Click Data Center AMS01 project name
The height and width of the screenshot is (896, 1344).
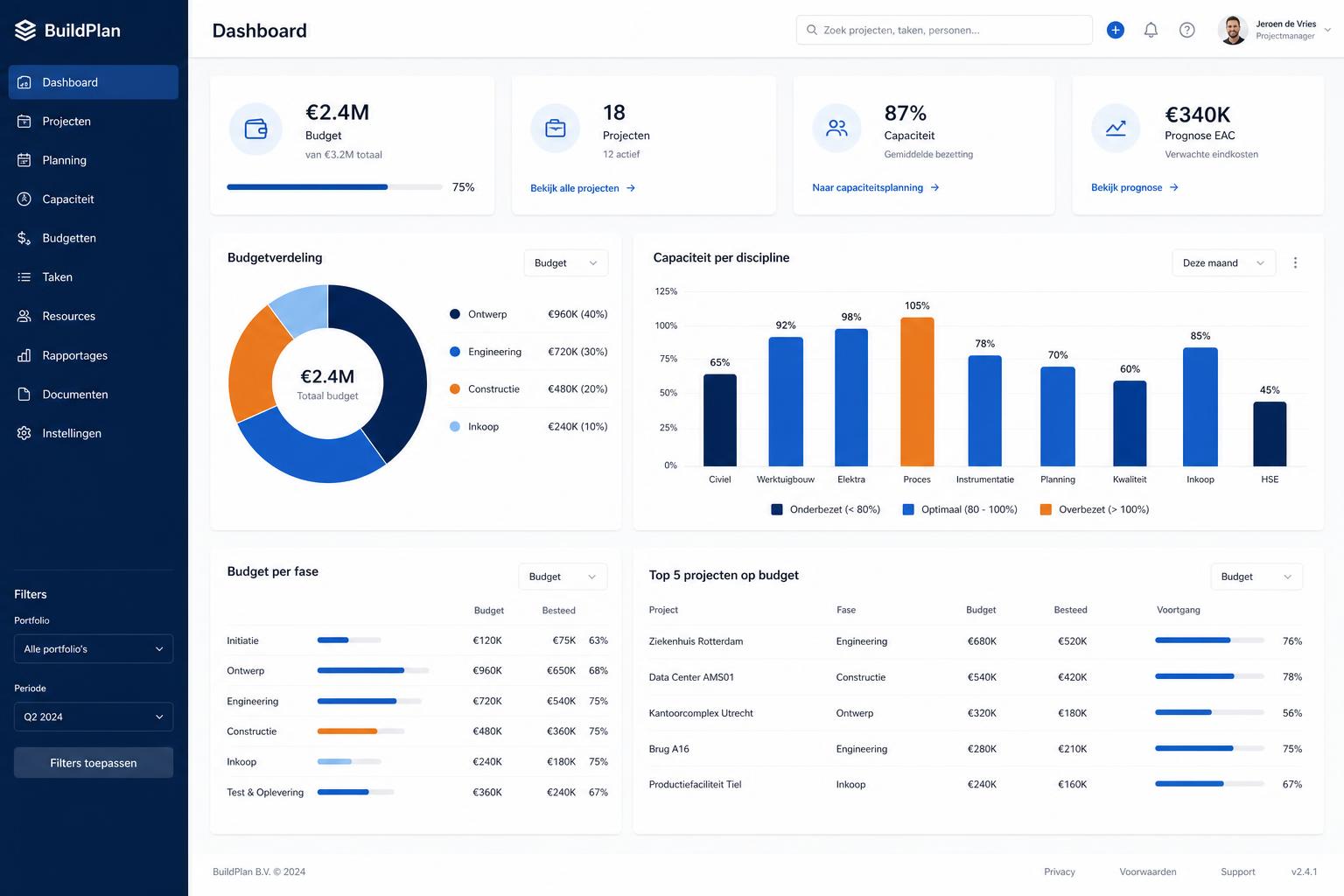[691, 677]
